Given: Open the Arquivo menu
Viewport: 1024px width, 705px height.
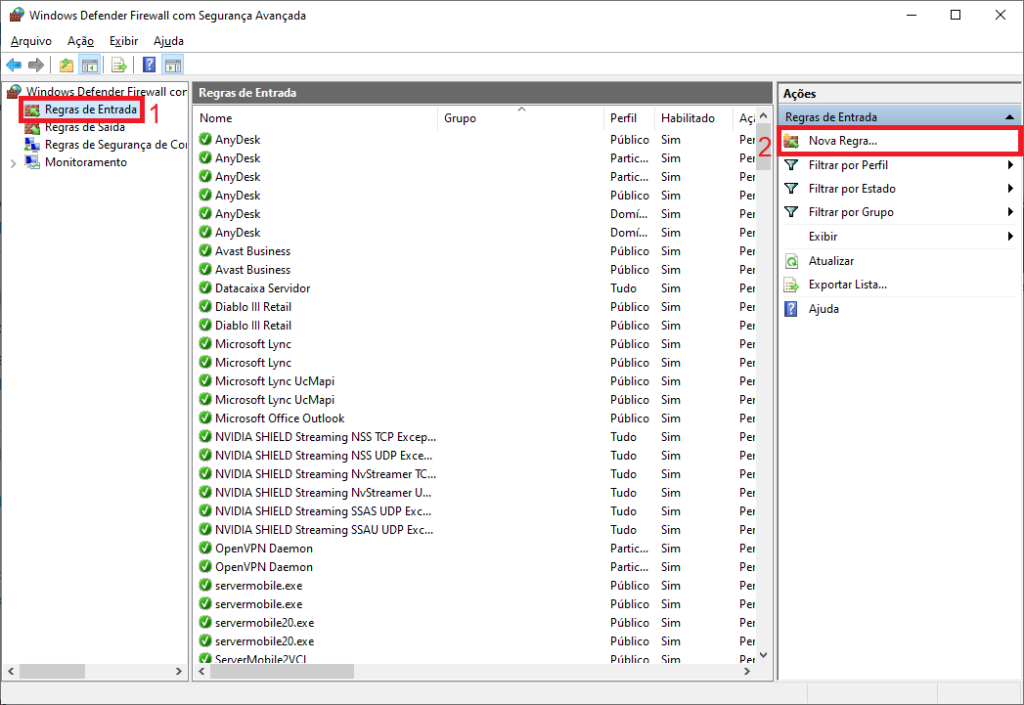Looking at the screenshot, I should pyautogui.click(x=30, y=41).
